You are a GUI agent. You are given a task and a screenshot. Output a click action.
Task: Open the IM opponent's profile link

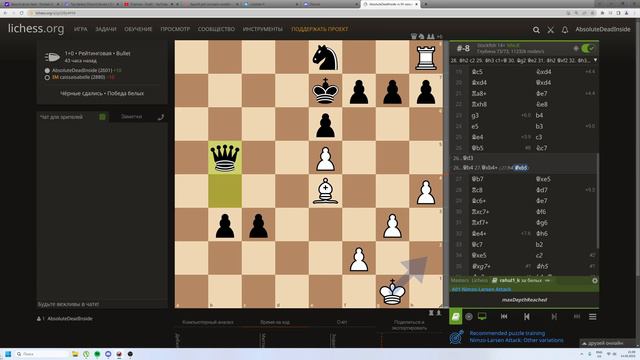click(x=79, y=77)
